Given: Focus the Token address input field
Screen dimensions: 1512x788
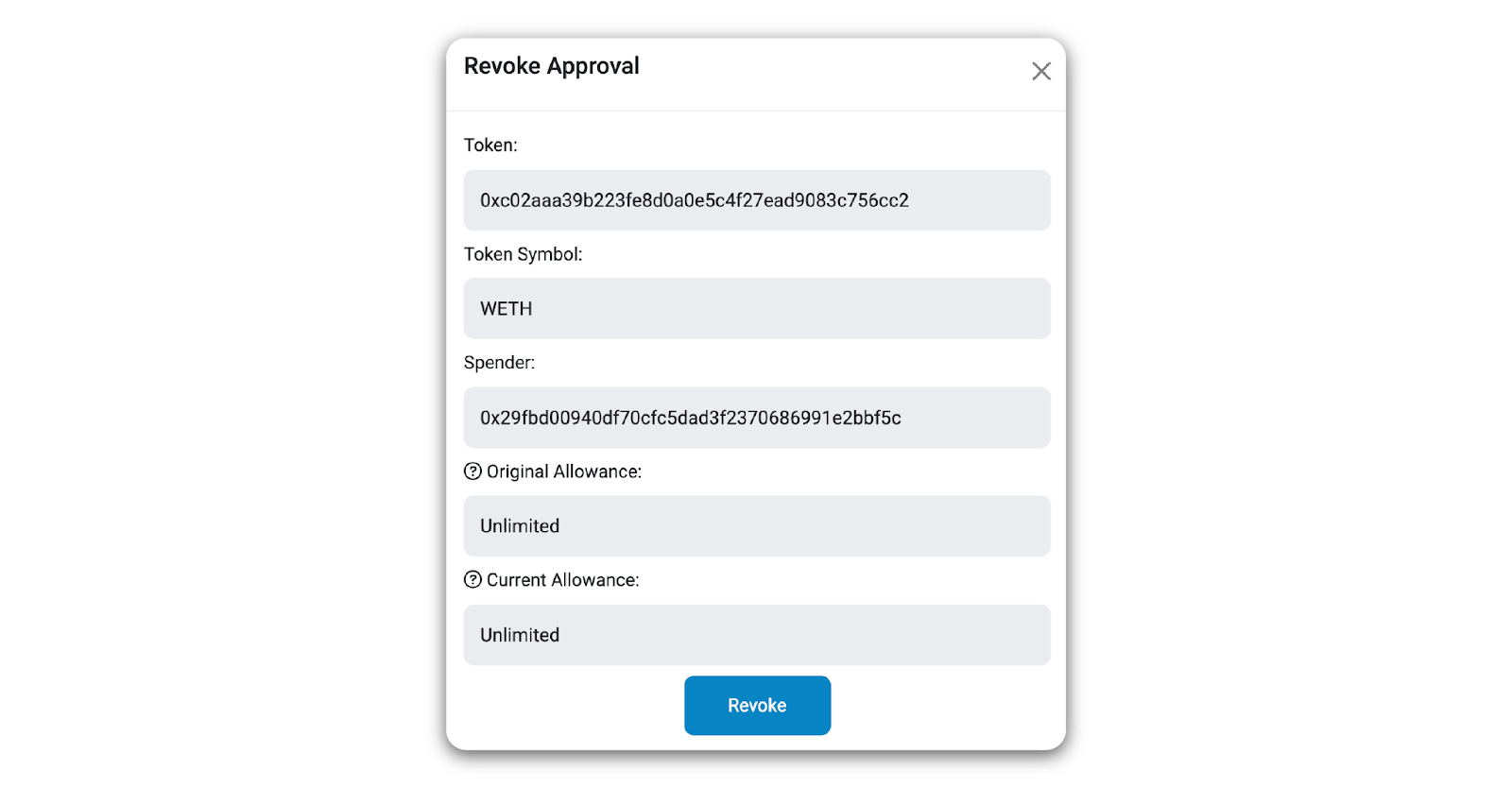Looking at the screenshot, I should click(973, 200).
